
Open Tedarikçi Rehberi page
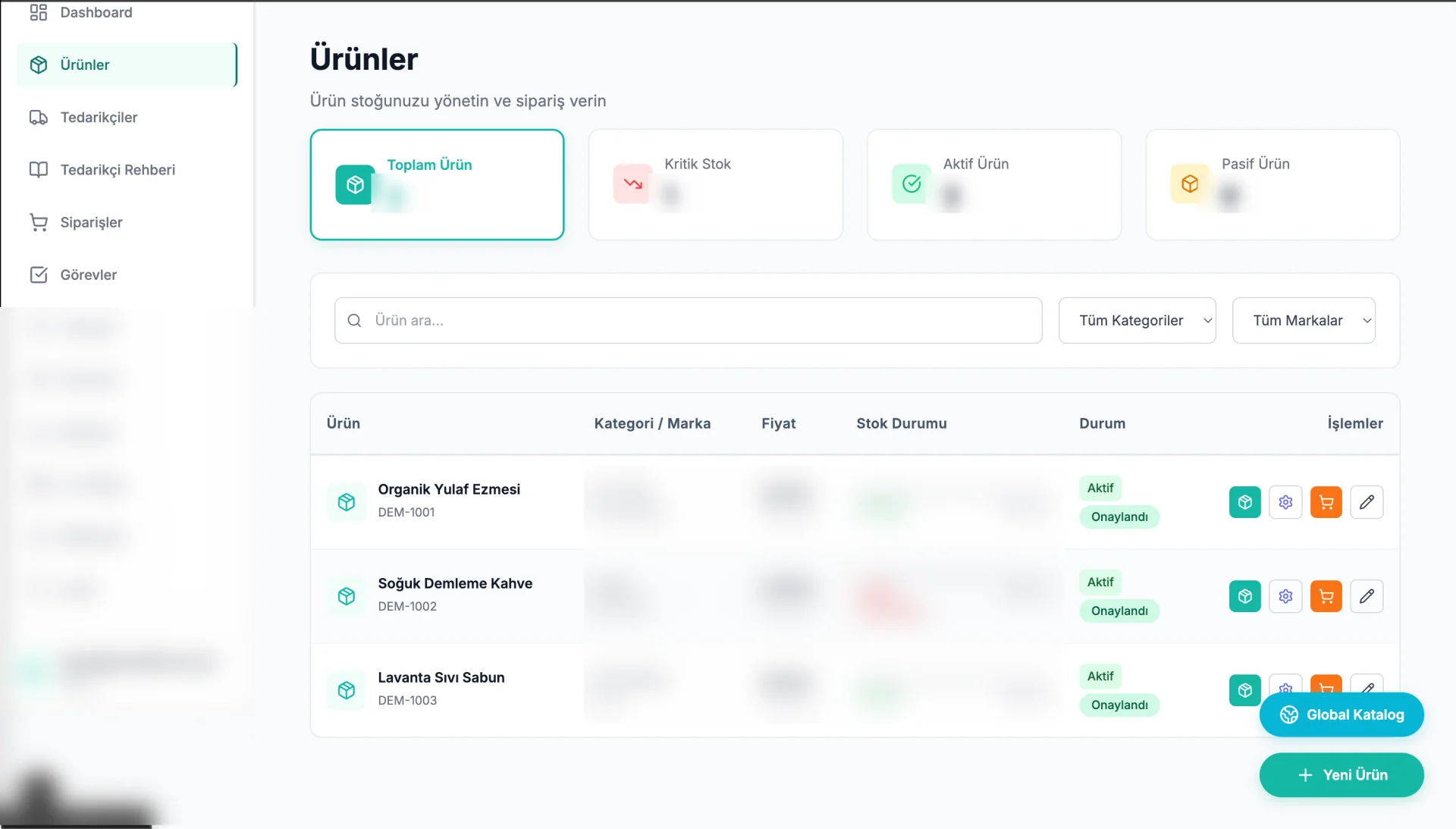127,169
